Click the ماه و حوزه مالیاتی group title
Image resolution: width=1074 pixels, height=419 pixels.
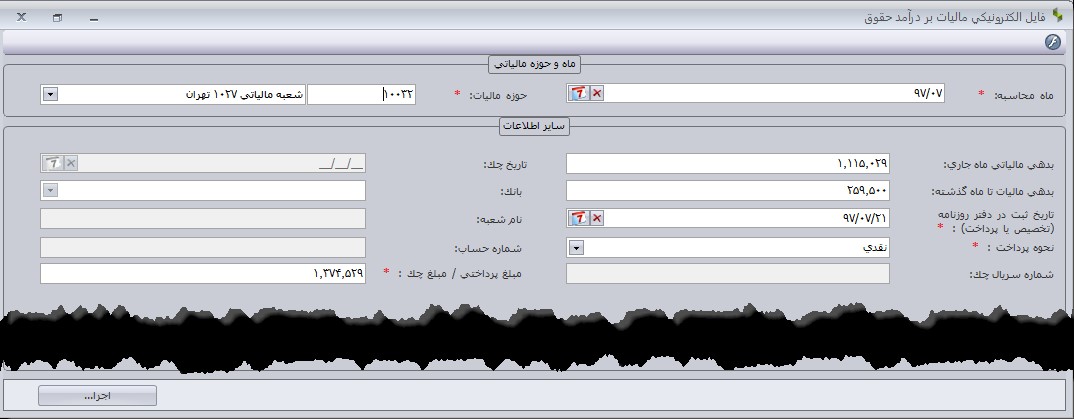tap(535, 64)
